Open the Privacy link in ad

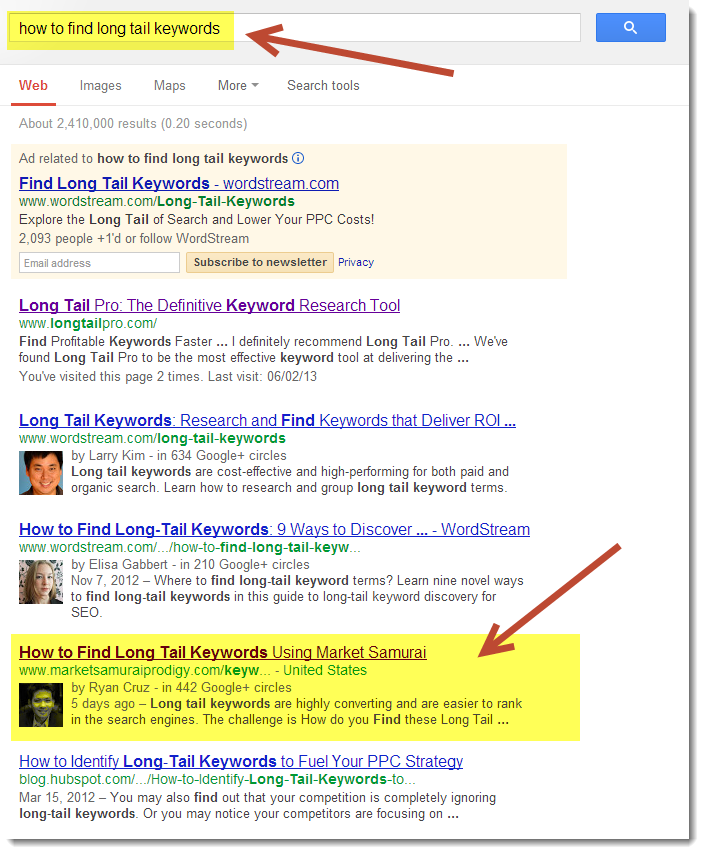click(356, 262)
